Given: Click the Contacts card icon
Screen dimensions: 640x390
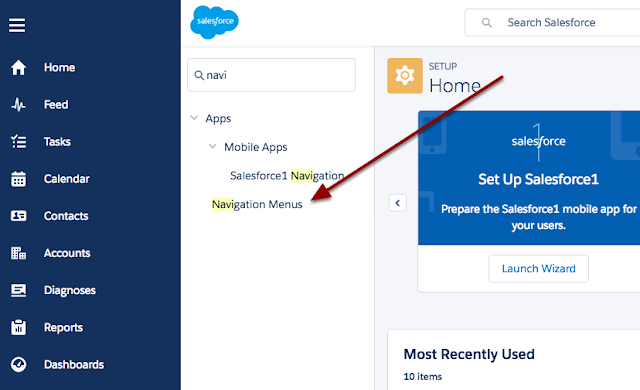Looking at the screenshot, I should 18,216.
